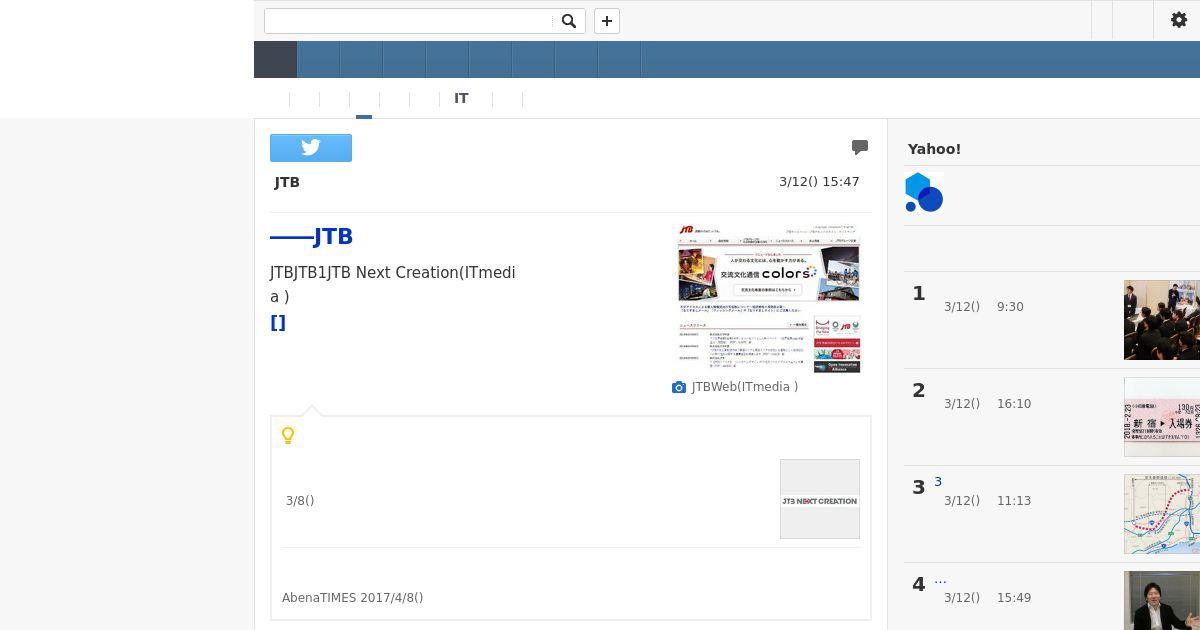This screenshot has width=1200, height=630.
Task: Select the dark first navigation bar tab
Action: [x=275, y=59]
